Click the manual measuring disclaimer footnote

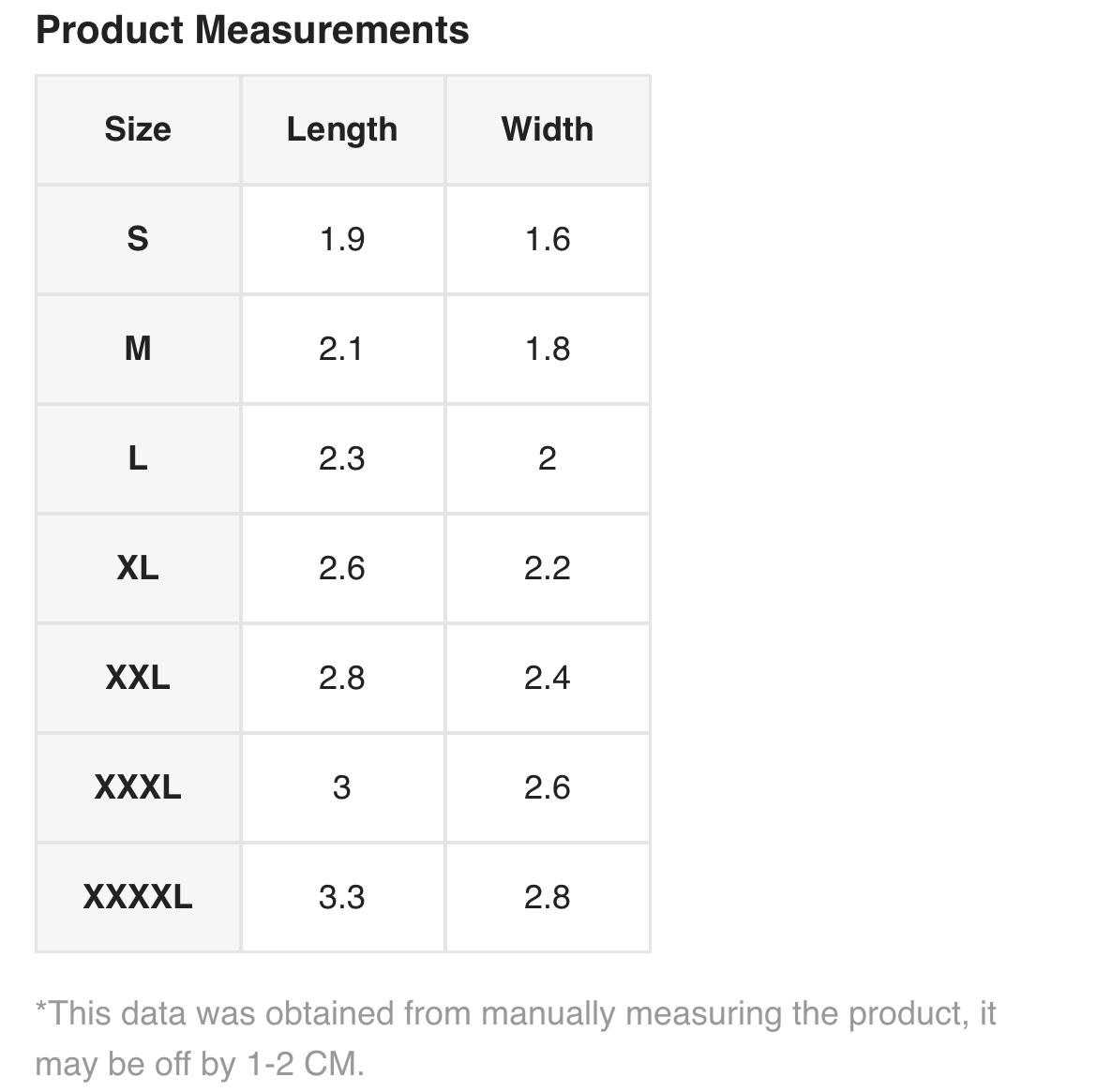point(515,1039)
